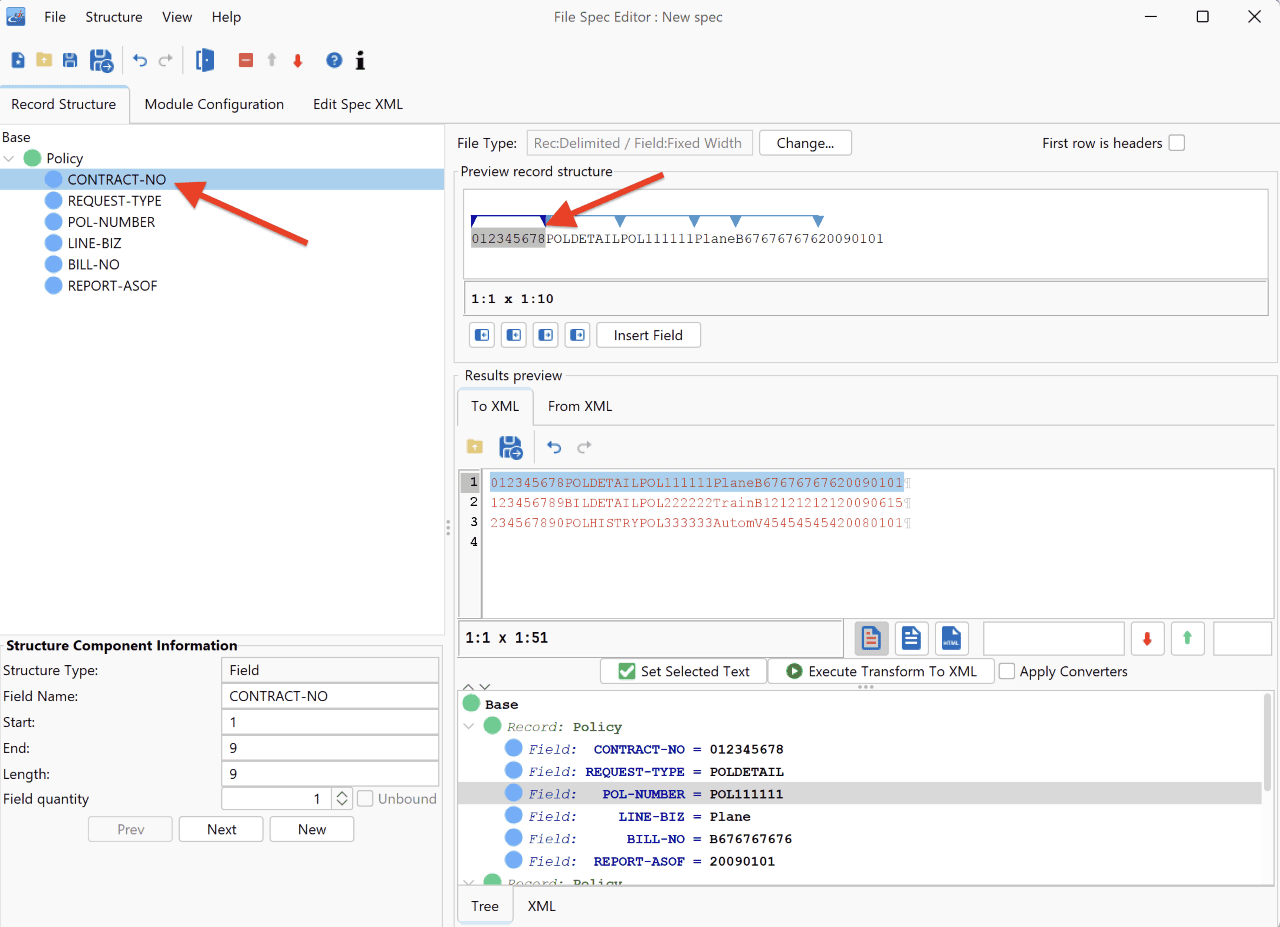Collapse Record: Policy in results tree
1280x927 pixels.
pos(470,727)
